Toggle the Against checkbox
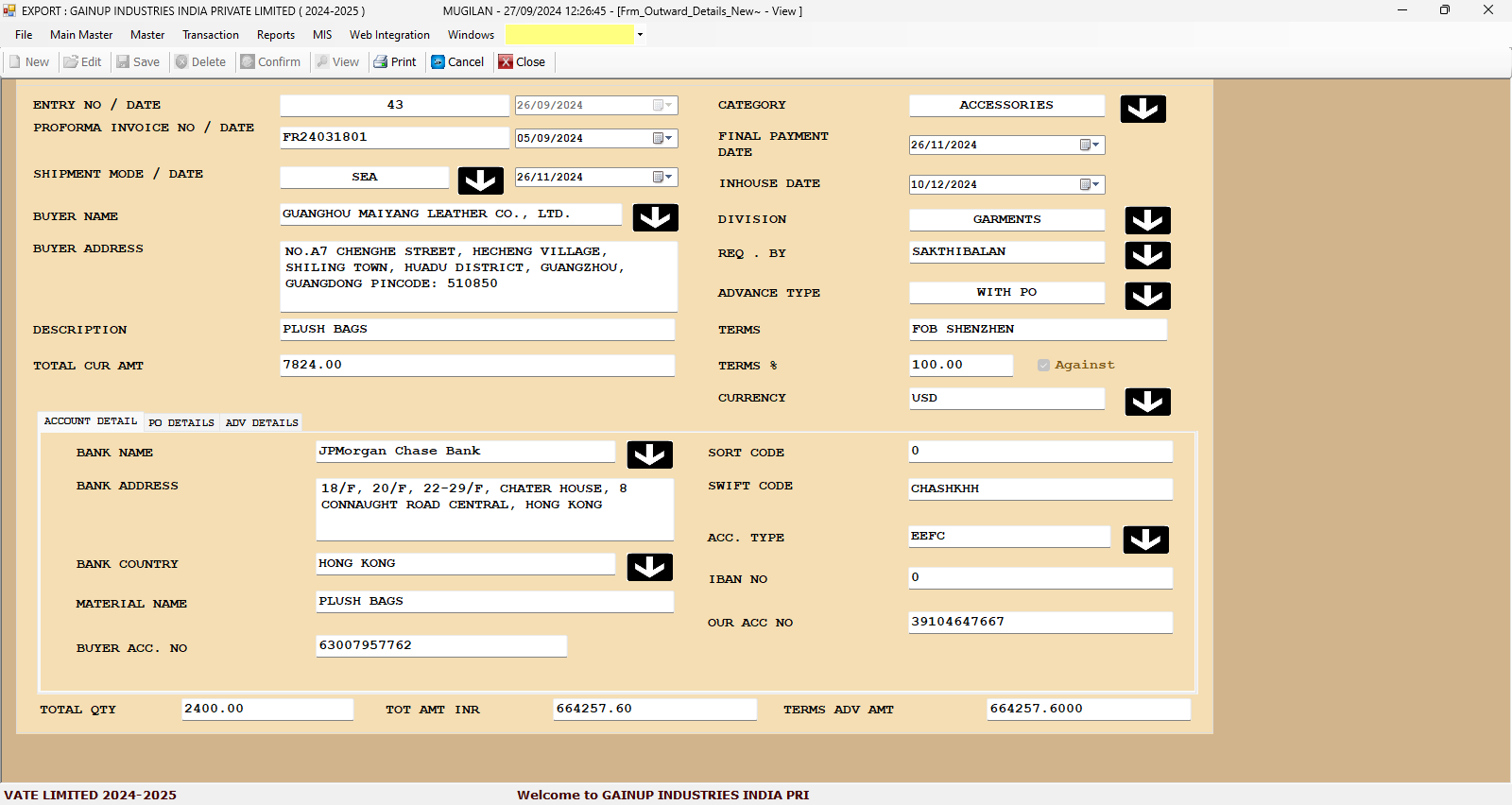 [1043, 366]
